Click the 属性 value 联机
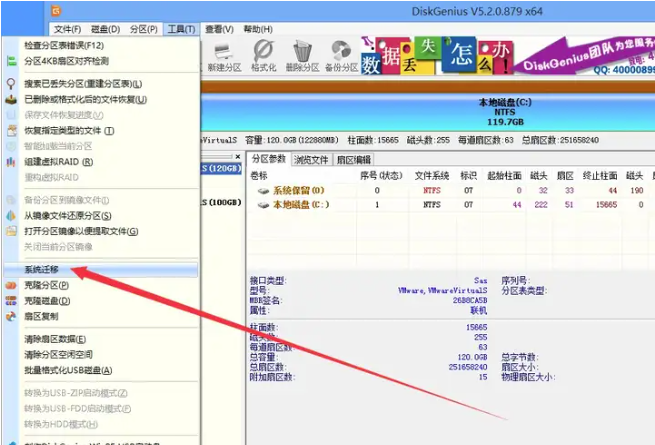This screenshot has width=655, height=445. [x=478, y=311]
